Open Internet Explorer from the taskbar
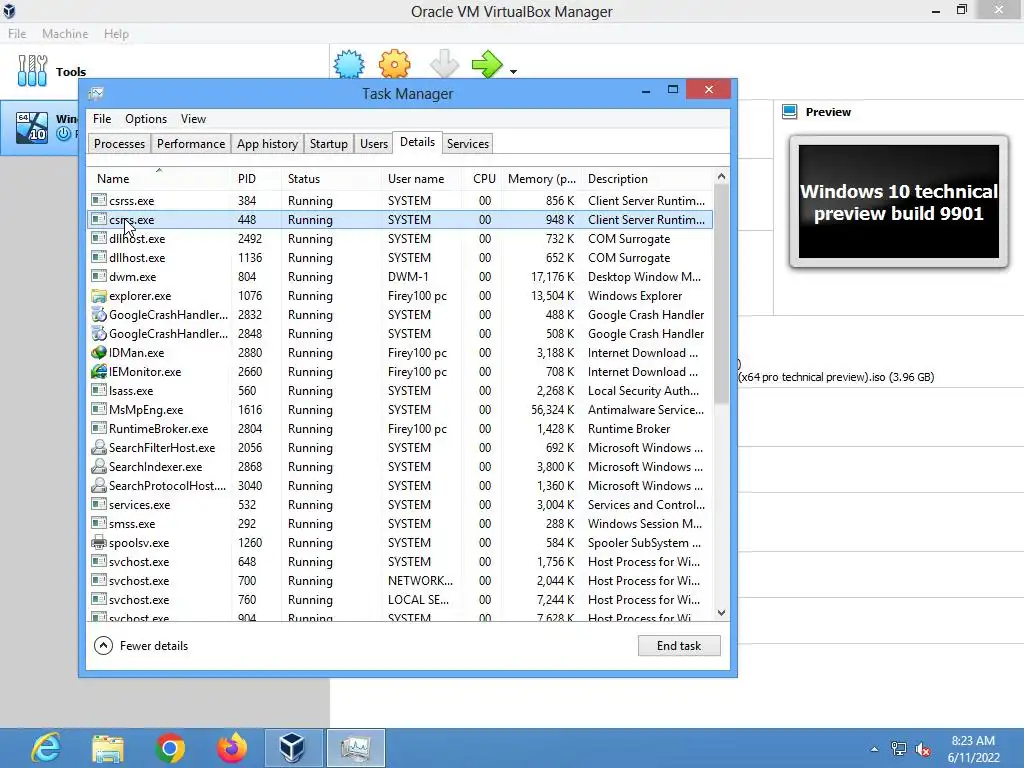The height and width of the screenshot is (768, 1024). 46,748
